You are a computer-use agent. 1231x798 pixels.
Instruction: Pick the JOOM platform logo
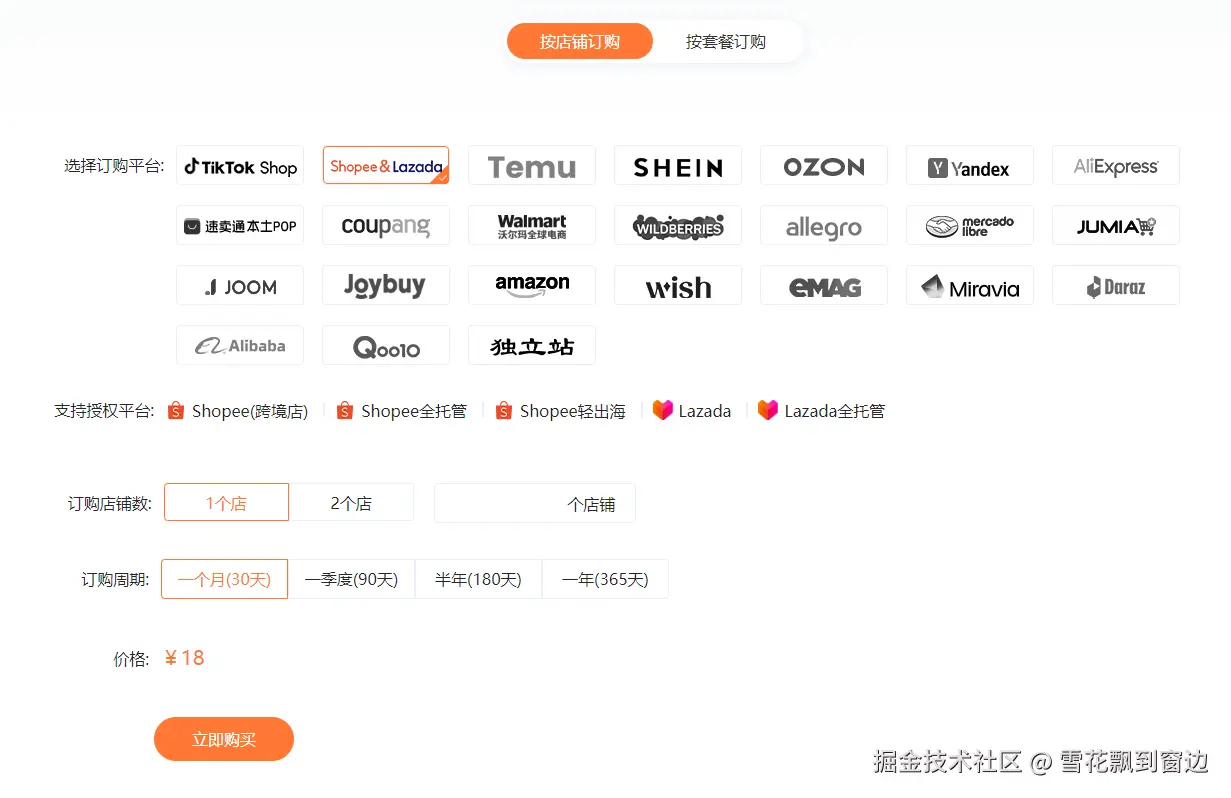[240, 286]
